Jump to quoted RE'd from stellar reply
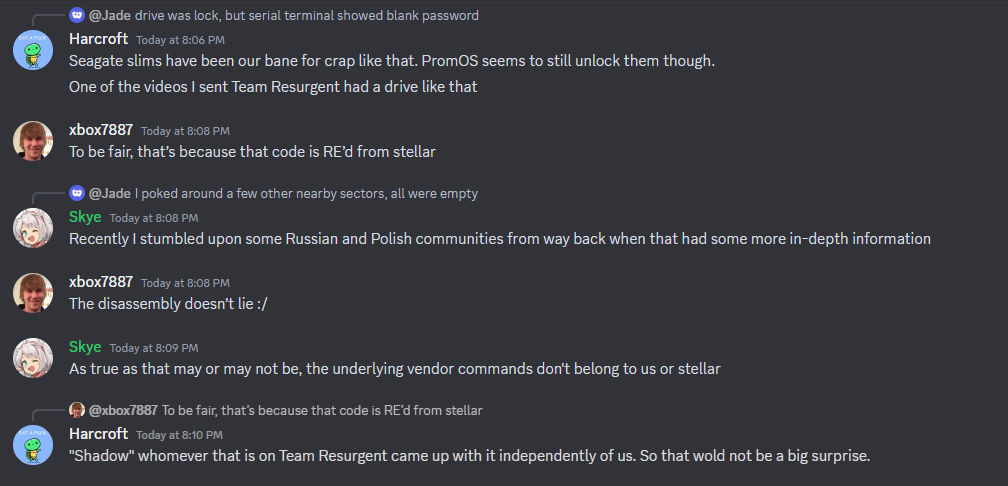 pyautogui.click(x=322, y=410)
